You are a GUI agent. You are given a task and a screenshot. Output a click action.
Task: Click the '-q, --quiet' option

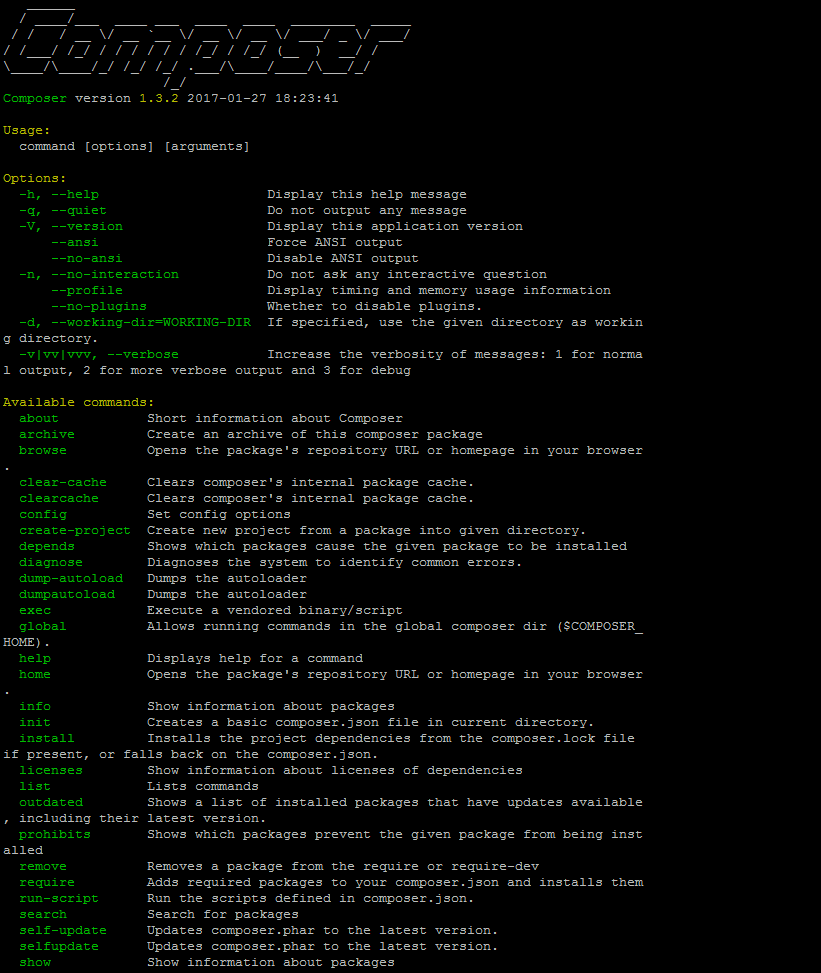pyautogui.click(x=63, y=210)
